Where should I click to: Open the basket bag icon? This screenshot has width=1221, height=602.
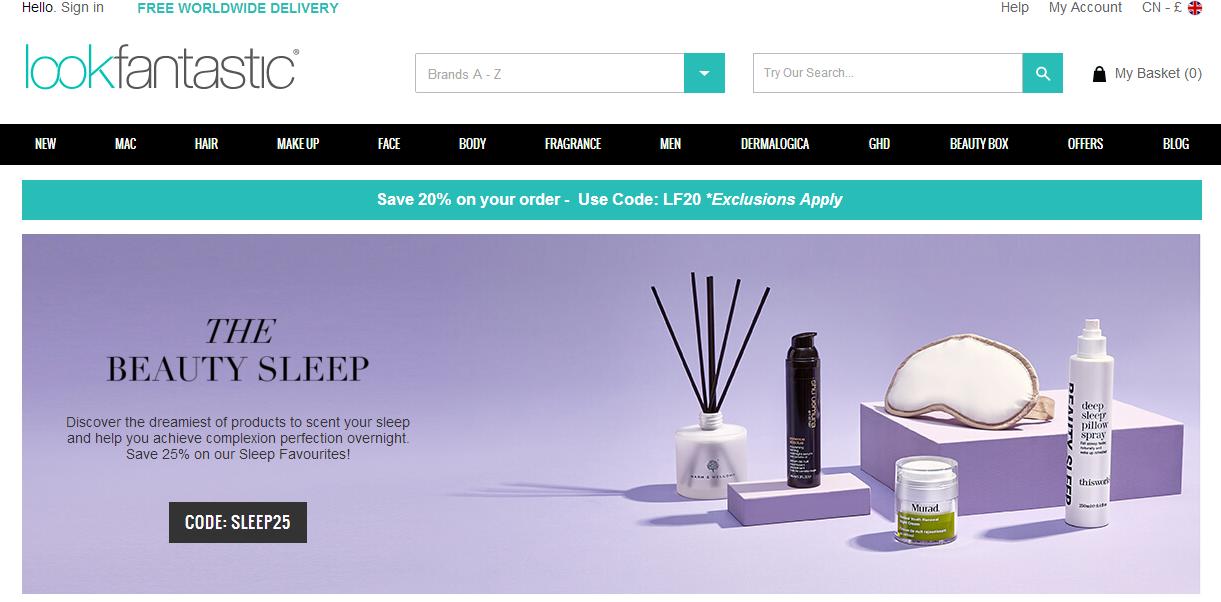tap(1099, 74)
